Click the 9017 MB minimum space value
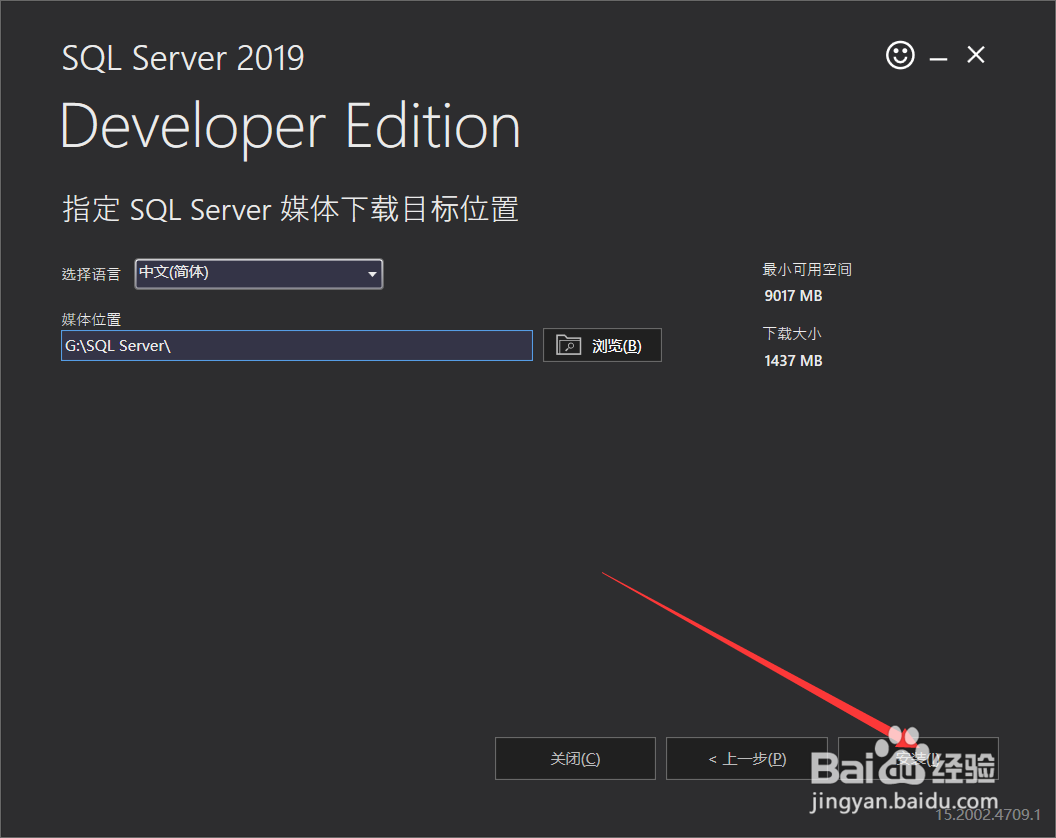This screenshot has width=1056, height=838. (x=793, y=296)
